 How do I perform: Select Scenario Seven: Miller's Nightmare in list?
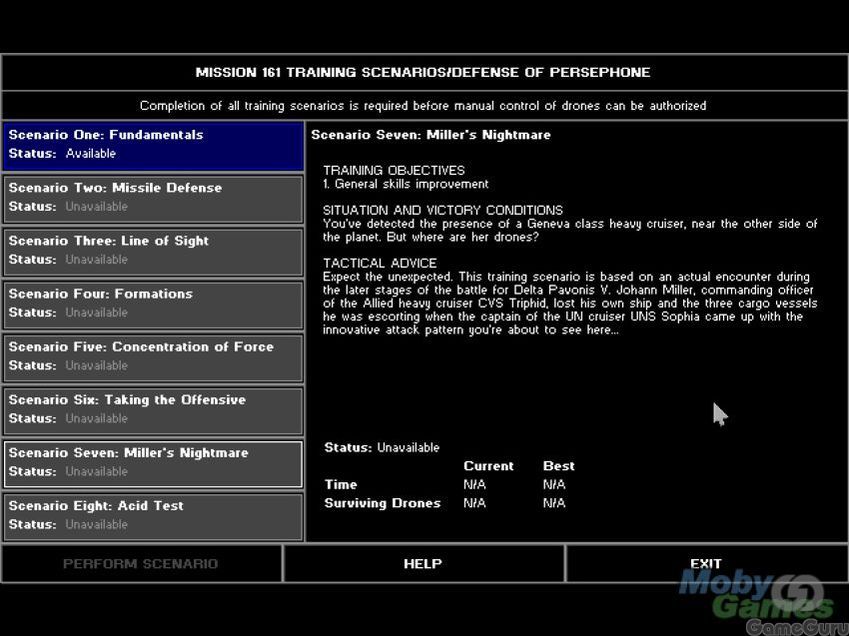(153, 464)
